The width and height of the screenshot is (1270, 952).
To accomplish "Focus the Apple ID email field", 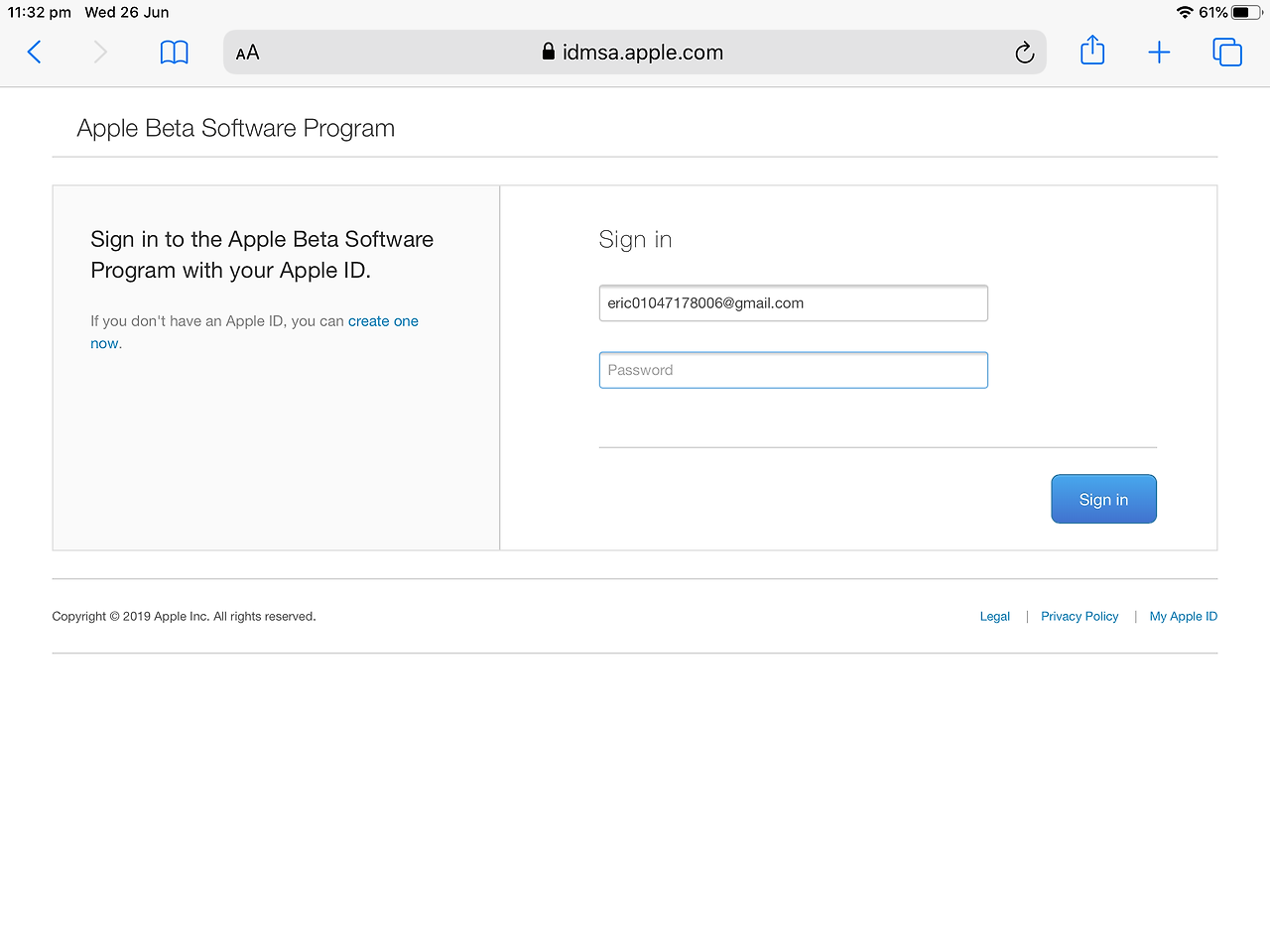I will tap(794, 303).
